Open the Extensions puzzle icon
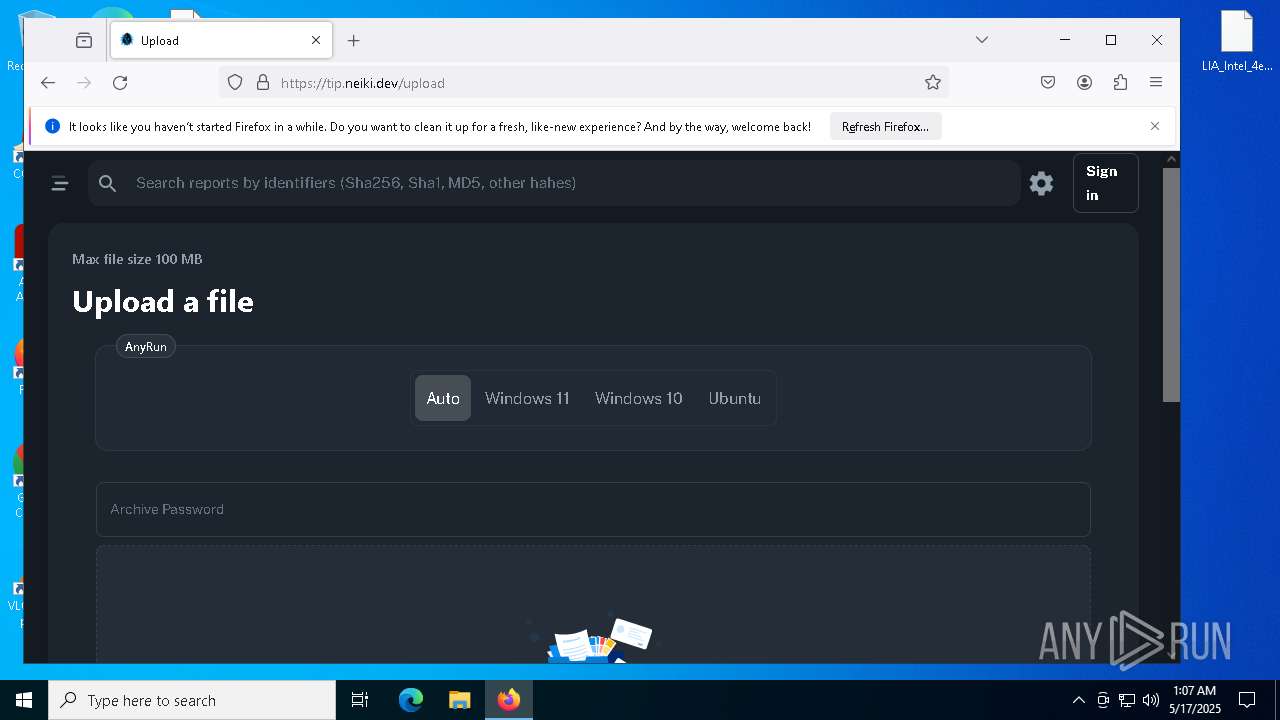Image resolution: width=1280 pixels, height=720 pixels. coord(1120,83)
